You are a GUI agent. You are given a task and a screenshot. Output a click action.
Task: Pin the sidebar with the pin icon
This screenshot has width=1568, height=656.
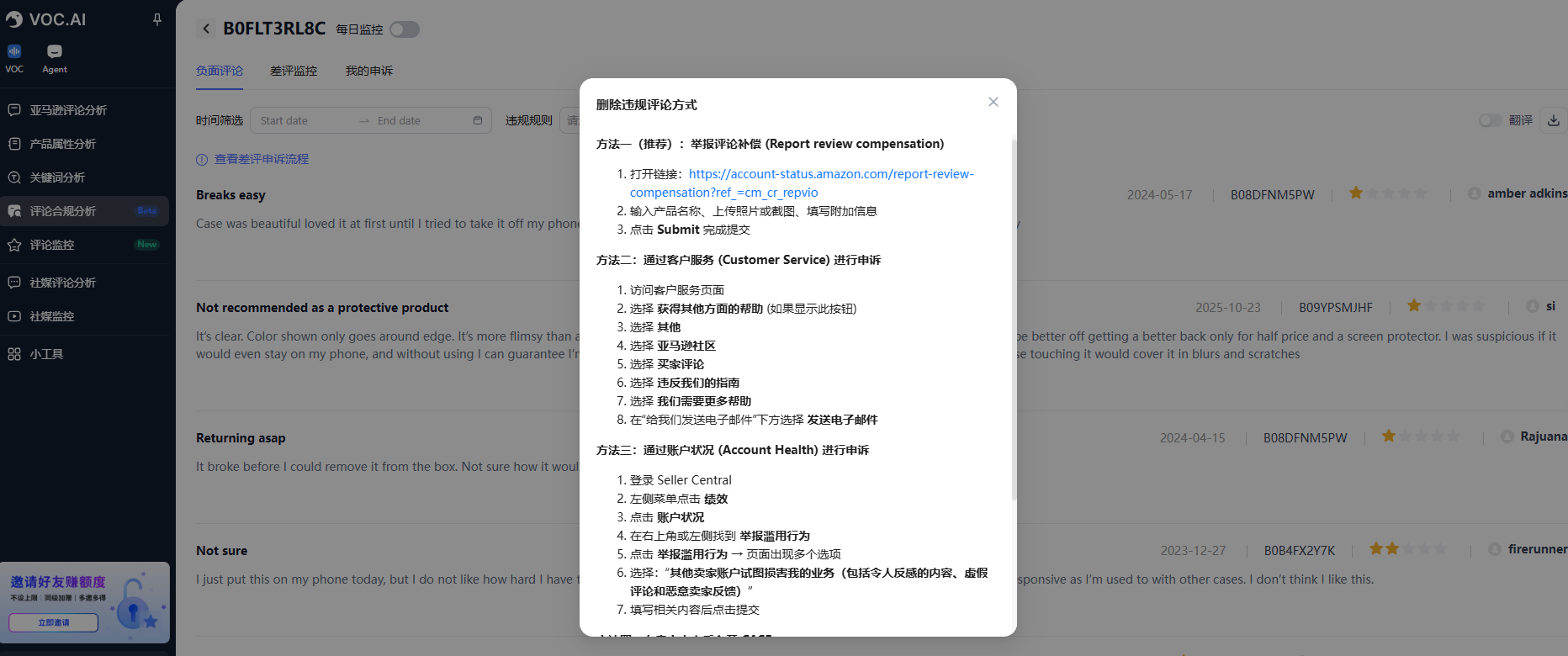(156, 19)
